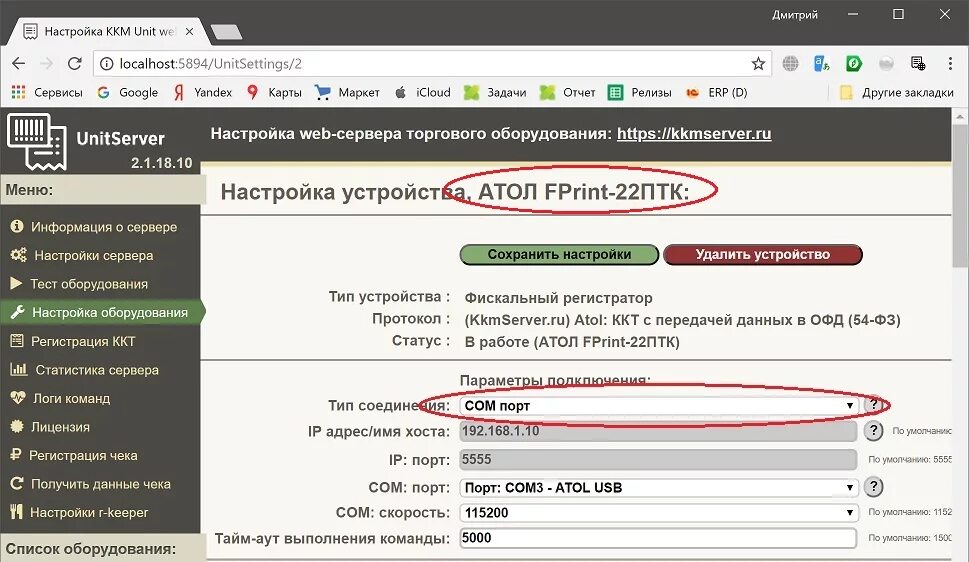The width and height of the screenshot is (969, 562).
Task: Open the iCloud bookmark
Action: (423, 93)
